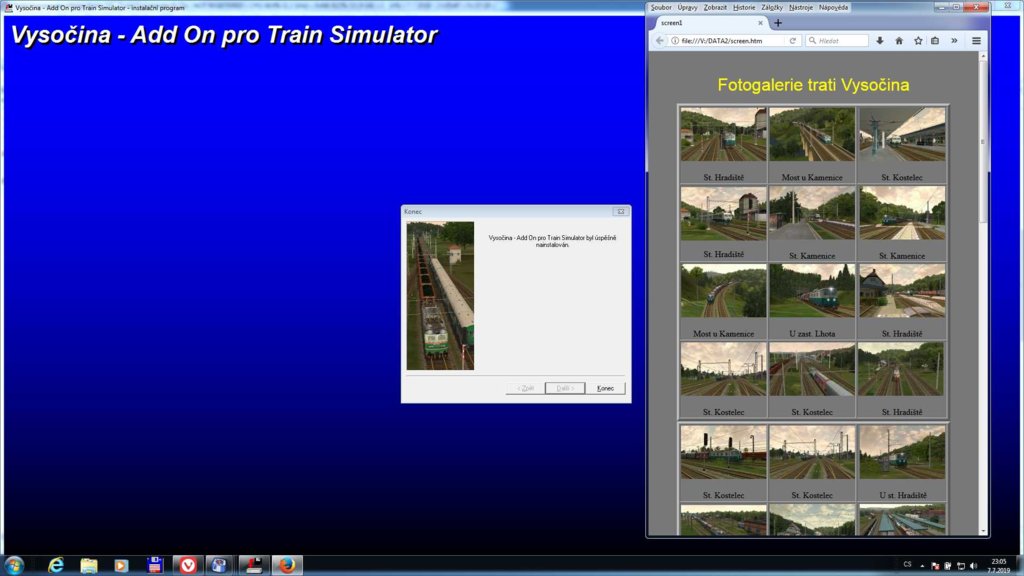Click the floppy disk taskbar icon
1024x576 pixels.
point(155,565)
